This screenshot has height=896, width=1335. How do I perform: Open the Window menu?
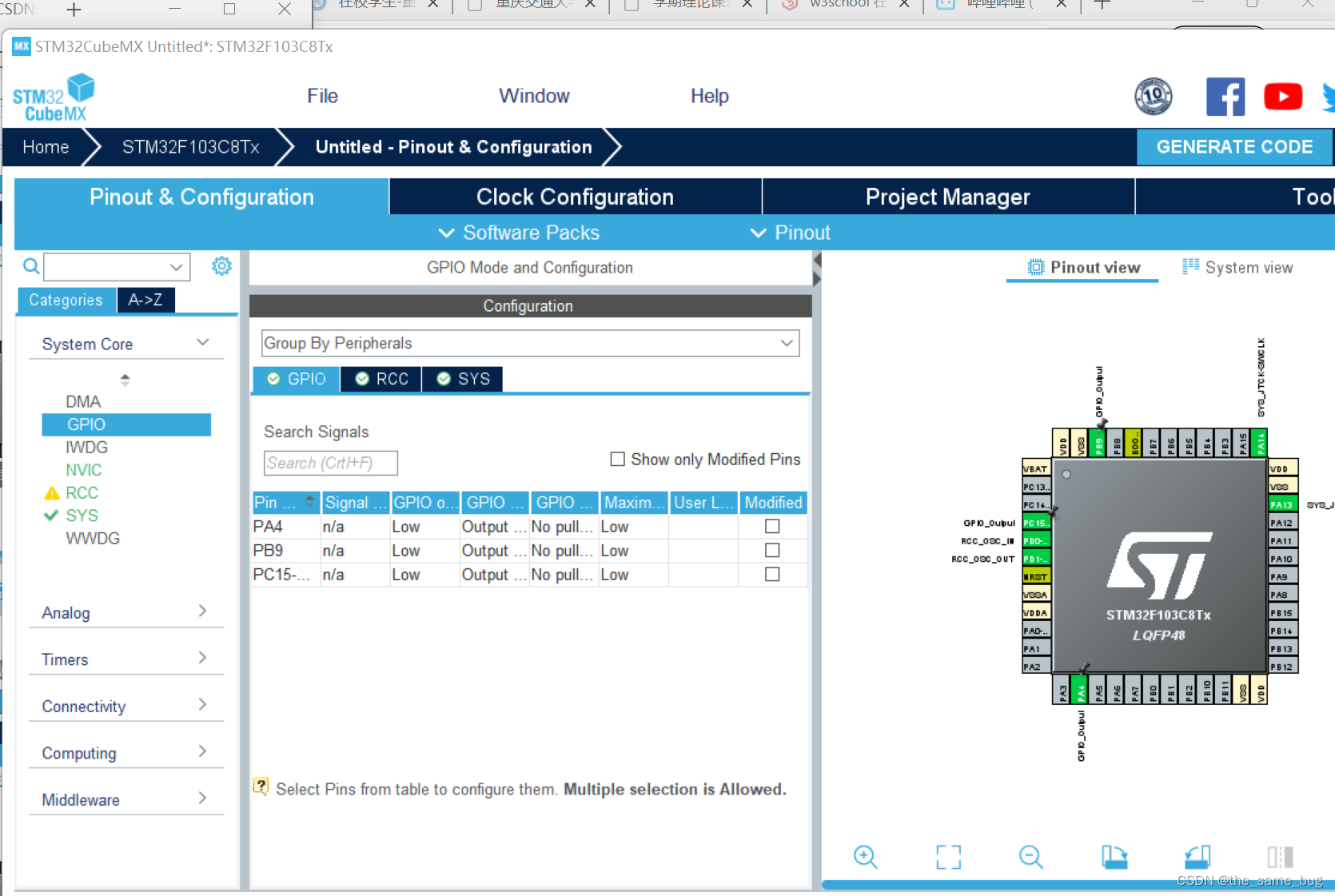coord(534,96)
